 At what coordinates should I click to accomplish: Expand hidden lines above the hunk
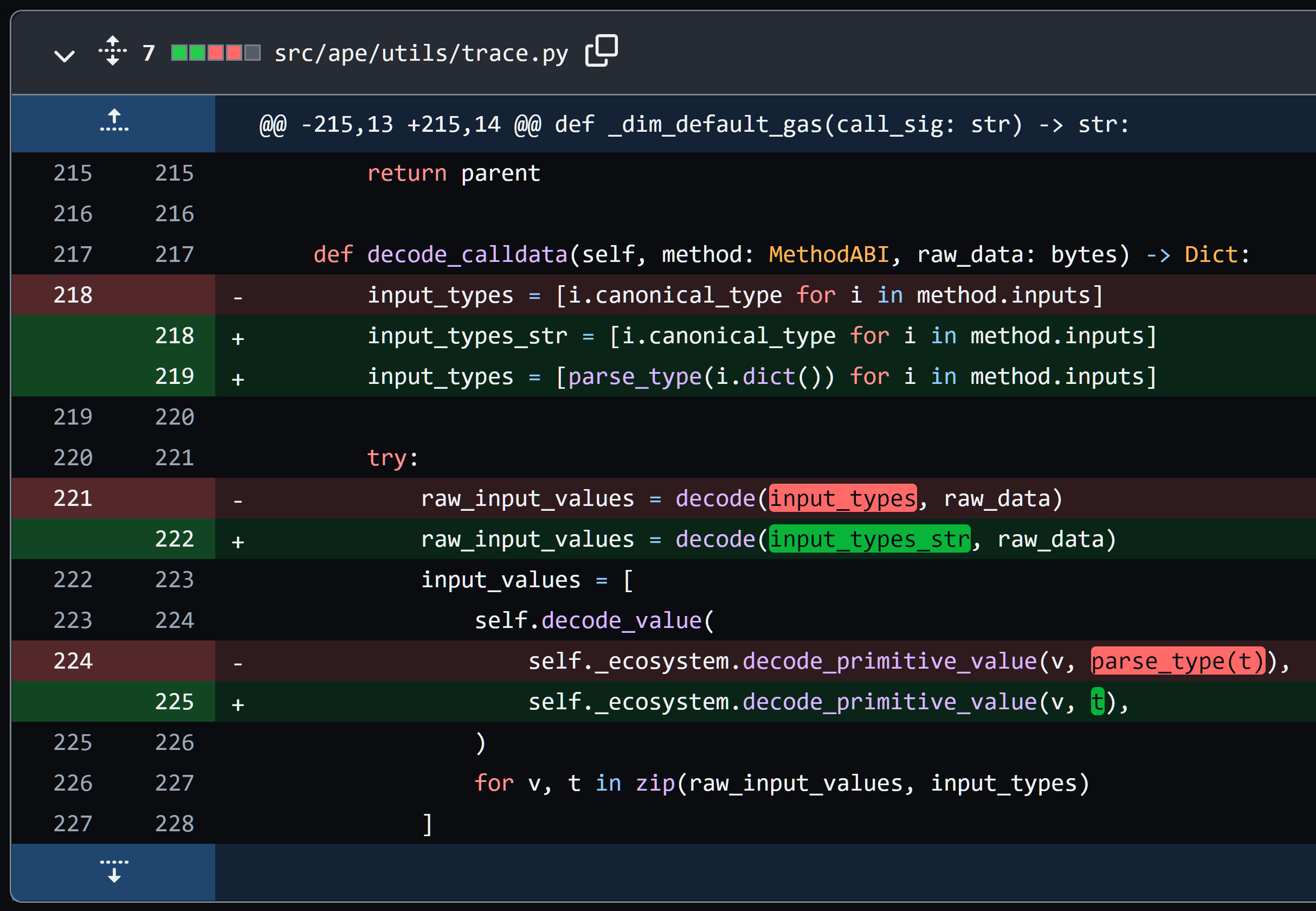click(113, 121)
